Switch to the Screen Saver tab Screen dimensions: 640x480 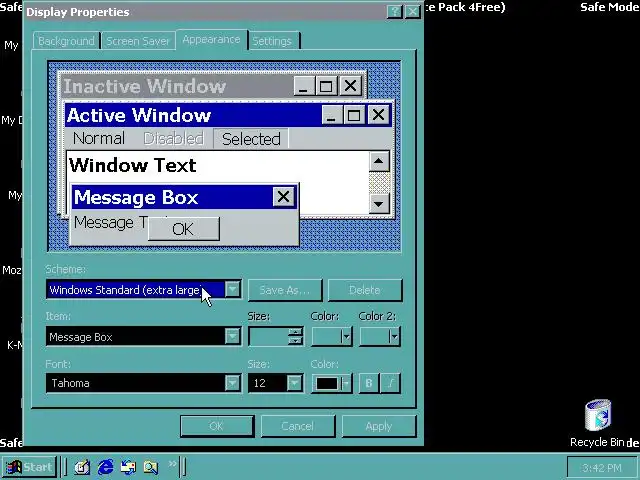tap(138, 41)
